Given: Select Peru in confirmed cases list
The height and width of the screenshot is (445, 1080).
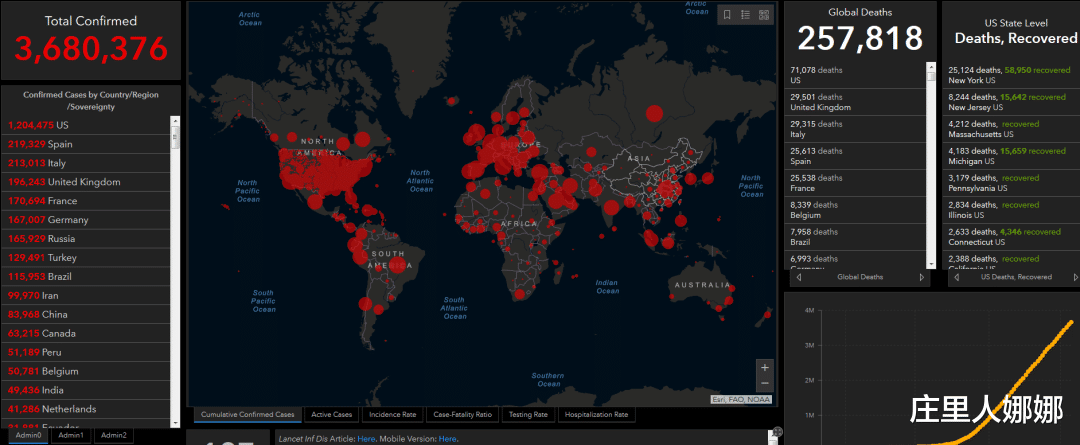Looking at the screenshot, I should 85,353.
